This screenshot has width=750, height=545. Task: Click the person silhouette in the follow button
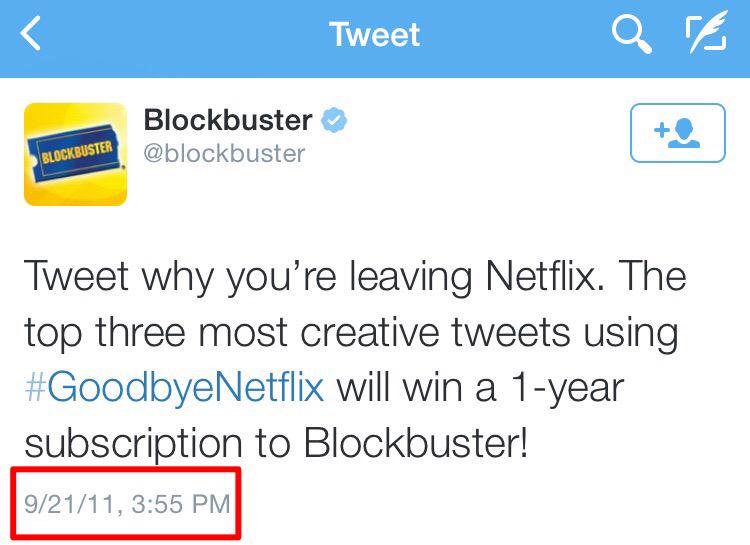pos(684,133)
